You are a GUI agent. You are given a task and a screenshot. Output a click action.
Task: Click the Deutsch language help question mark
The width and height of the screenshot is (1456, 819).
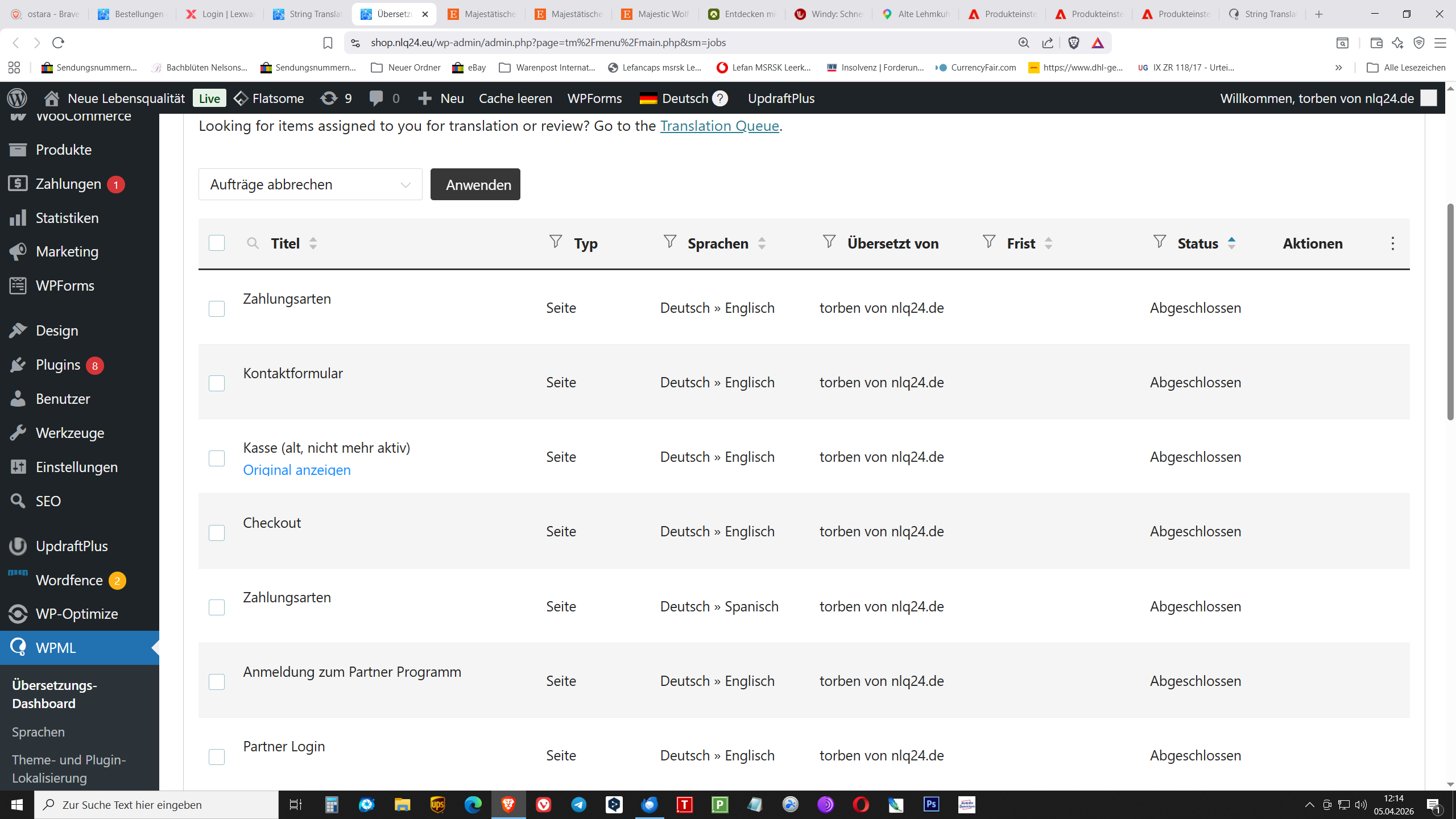(x=720, y=98)
